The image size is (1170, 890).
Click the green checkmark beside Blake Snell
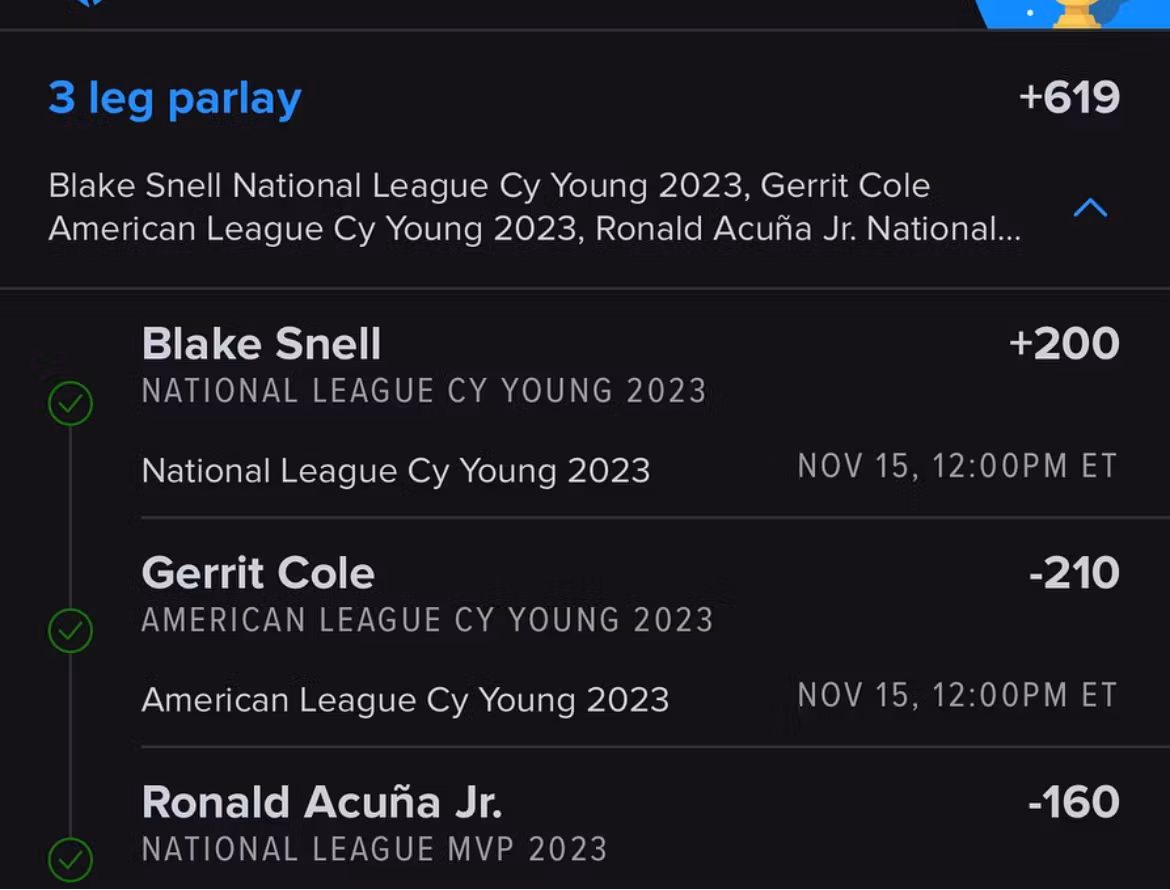coord(70,405)
